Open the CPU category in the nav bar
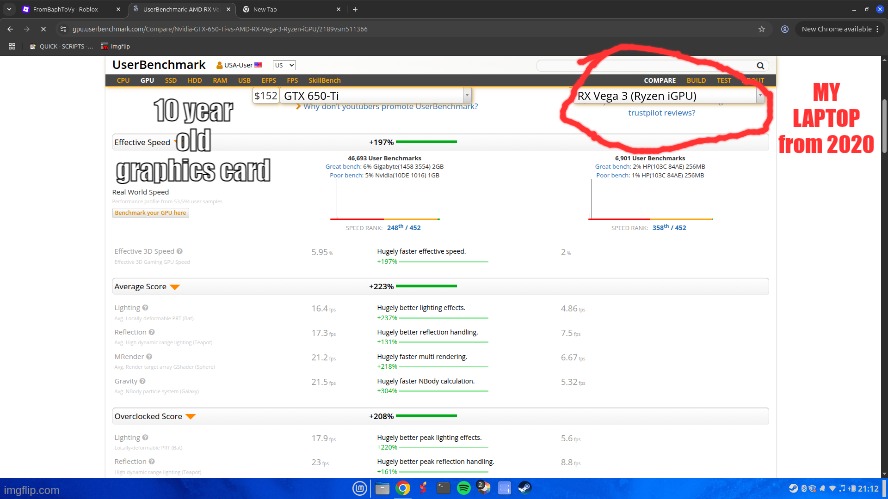Viewport: 888px width, 499px height. click(x=123, y=80)
